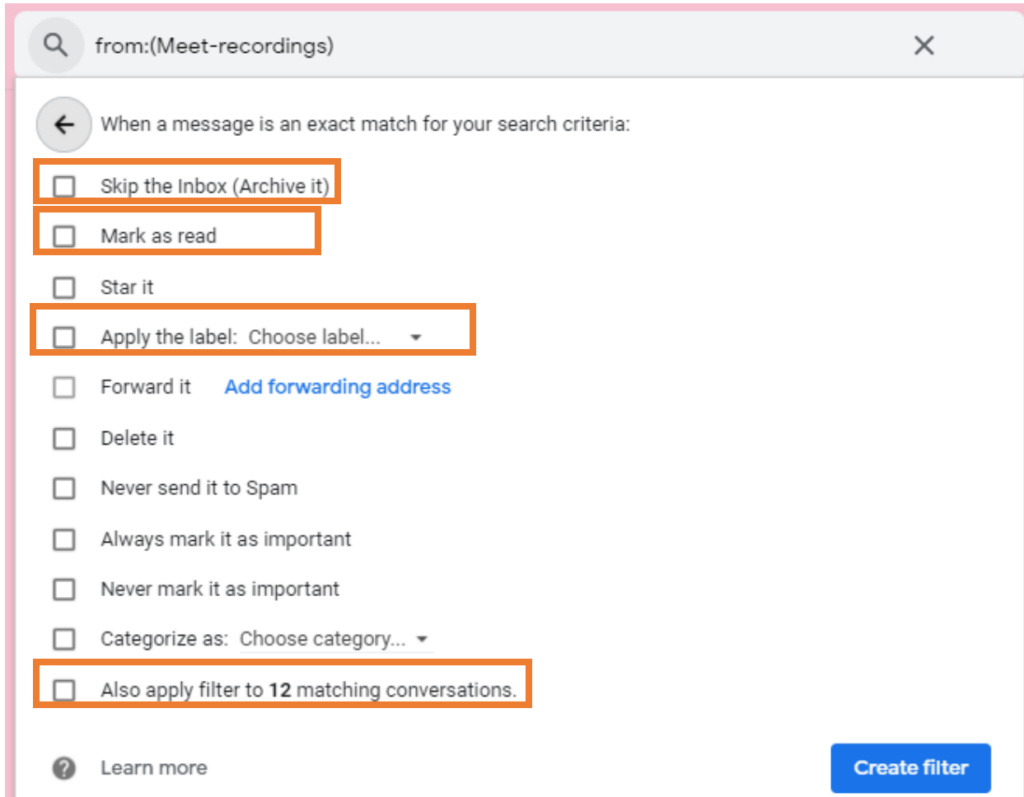This screenshot has width=1024, height=797.
Task: Apply filter to 12 matching conversations
Action: coord(64,690)
